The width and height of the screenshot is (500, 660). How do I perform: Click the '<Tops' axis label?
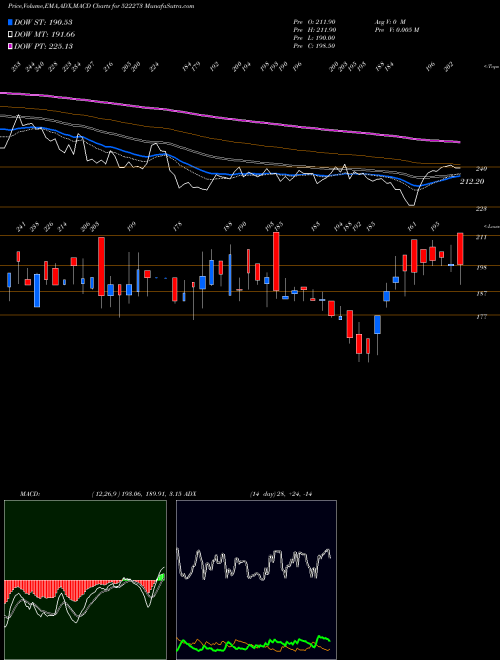(492, 67)
